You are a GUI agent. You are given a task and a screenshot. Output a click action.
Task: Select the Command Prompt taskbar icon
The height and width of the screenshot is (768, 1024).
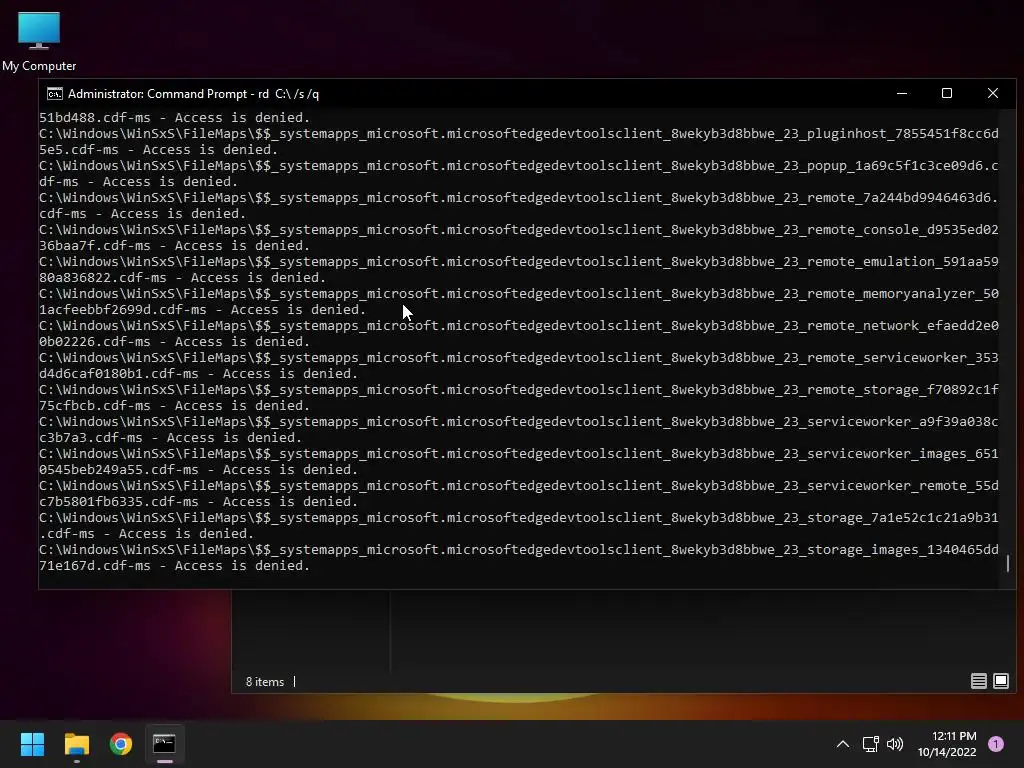pyautogui.click(x=165, y=744)
